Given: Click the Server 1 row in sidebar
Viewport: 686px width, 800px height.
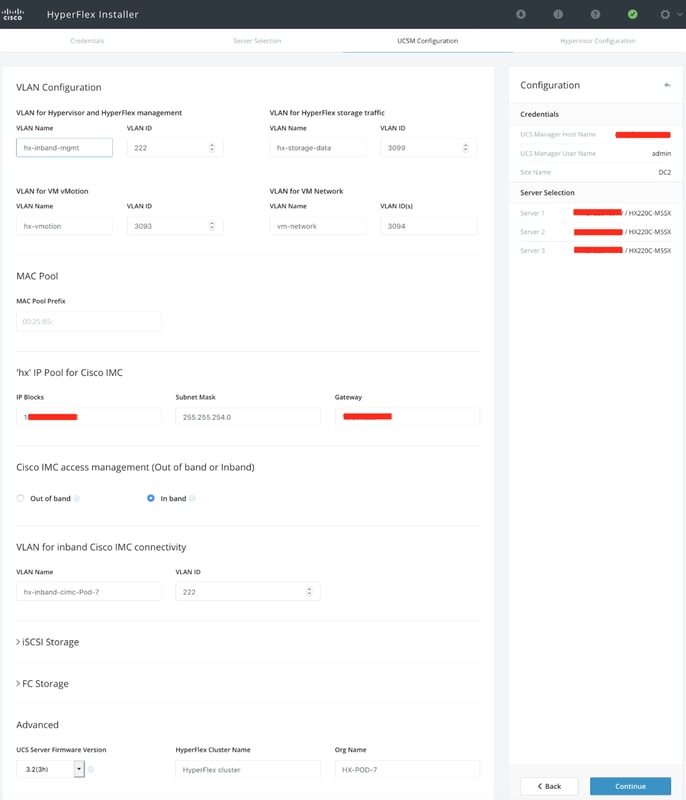Looking at the screenshot, I should point(595,213).
